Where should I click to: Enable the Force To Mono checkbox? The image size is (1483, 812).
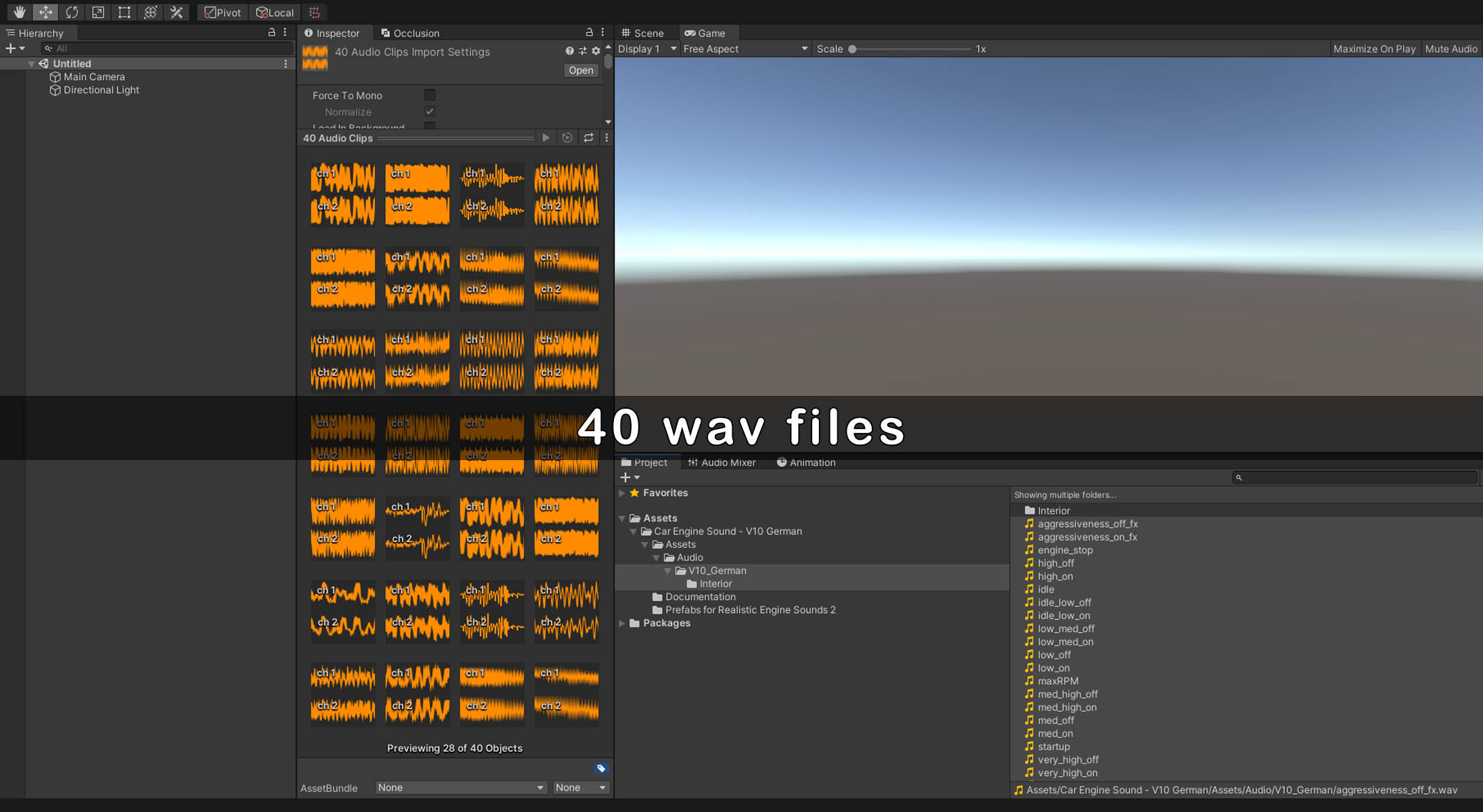[x=430, y=95]
